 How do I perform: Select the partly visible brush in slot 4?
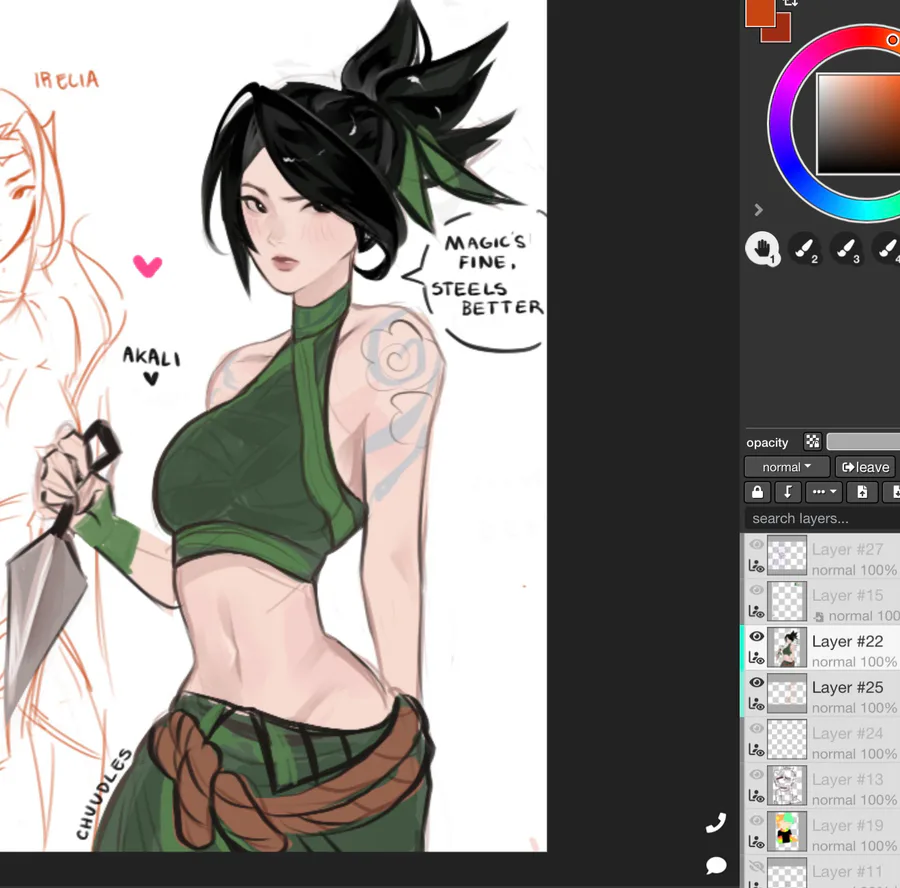(887, 249)
